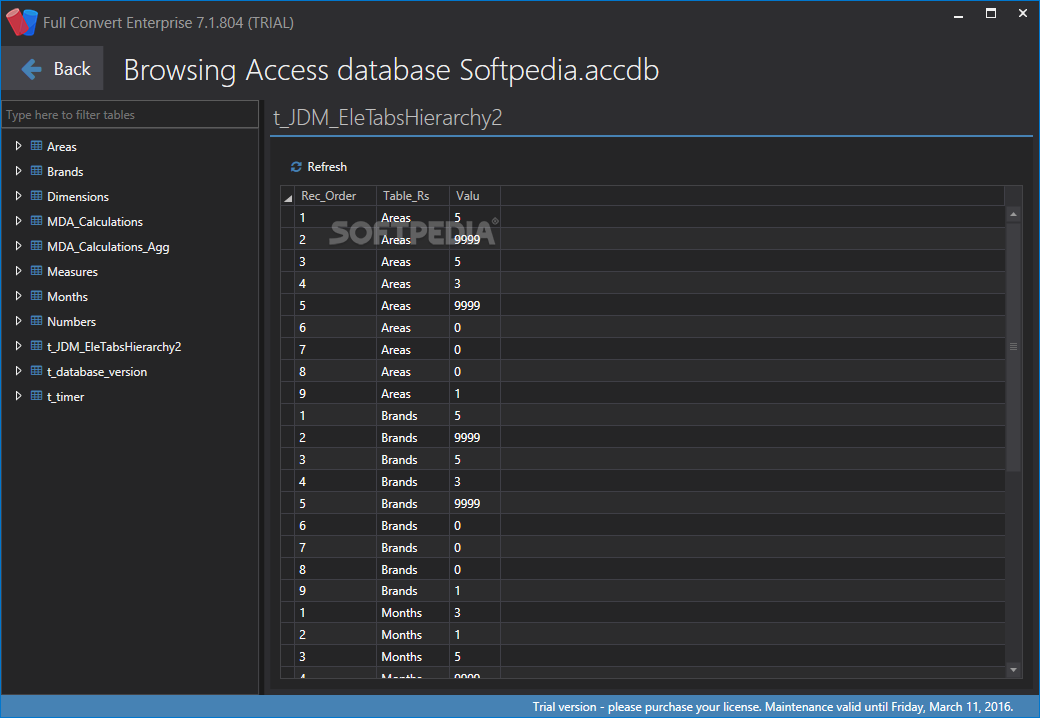Expand the t_database_version node
1040x718 pixels.
coord(19,371)
